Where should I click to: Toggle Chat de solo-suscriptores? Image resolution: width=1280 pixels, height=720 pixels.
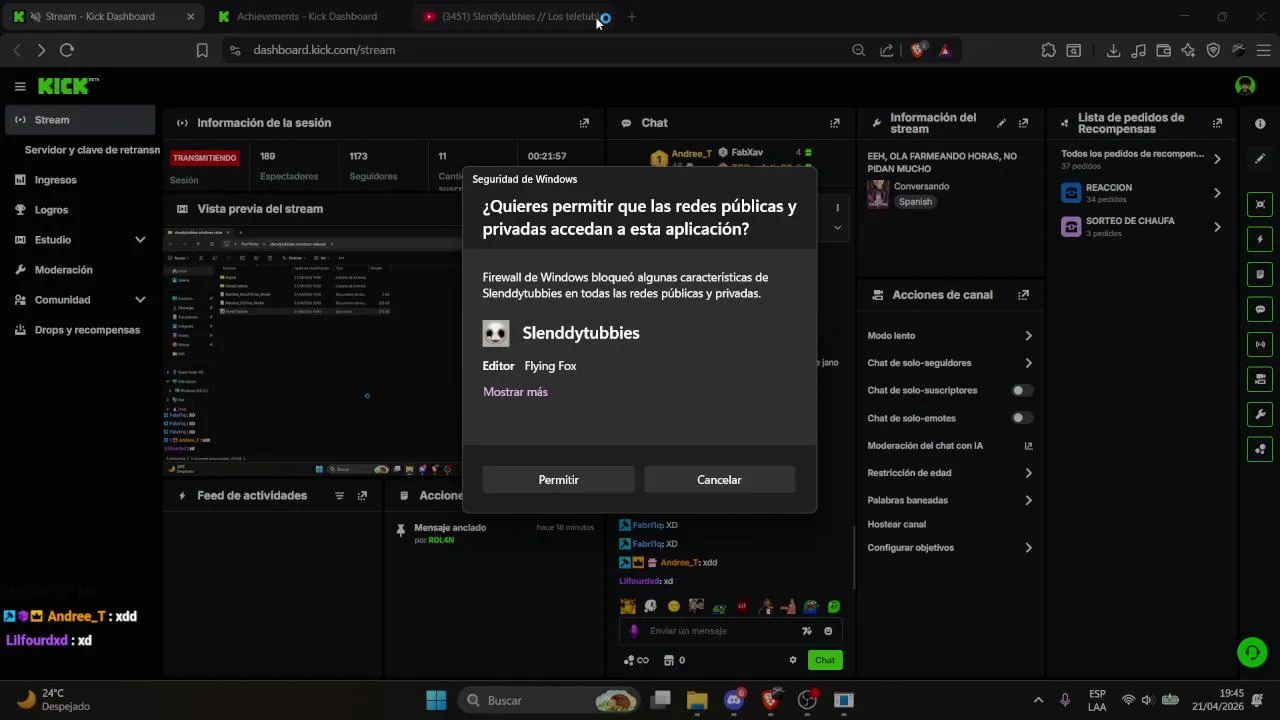[1022, 390]
